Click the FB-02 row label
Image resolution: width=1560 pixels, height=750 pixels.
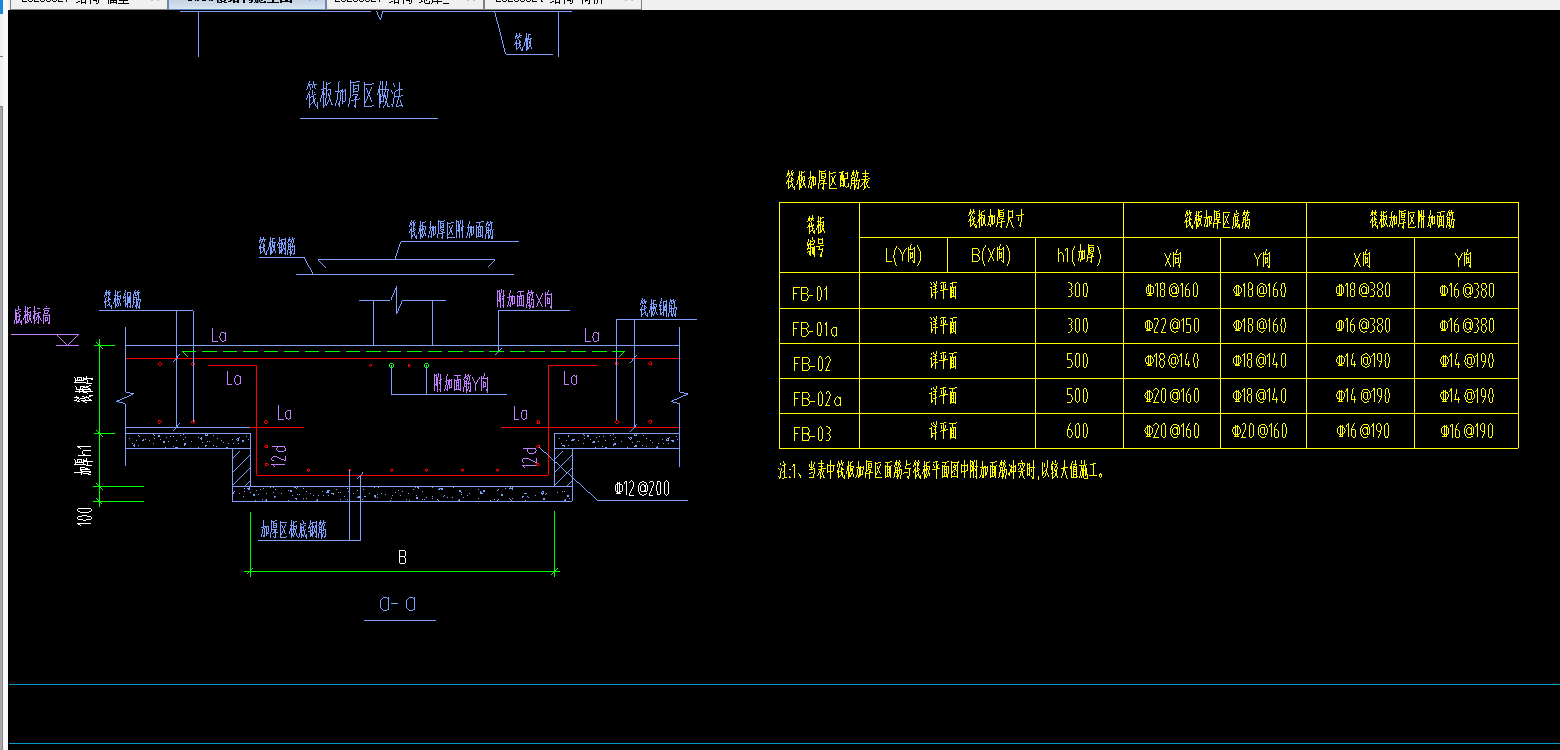pyautogui.click(x=811, y=364)
